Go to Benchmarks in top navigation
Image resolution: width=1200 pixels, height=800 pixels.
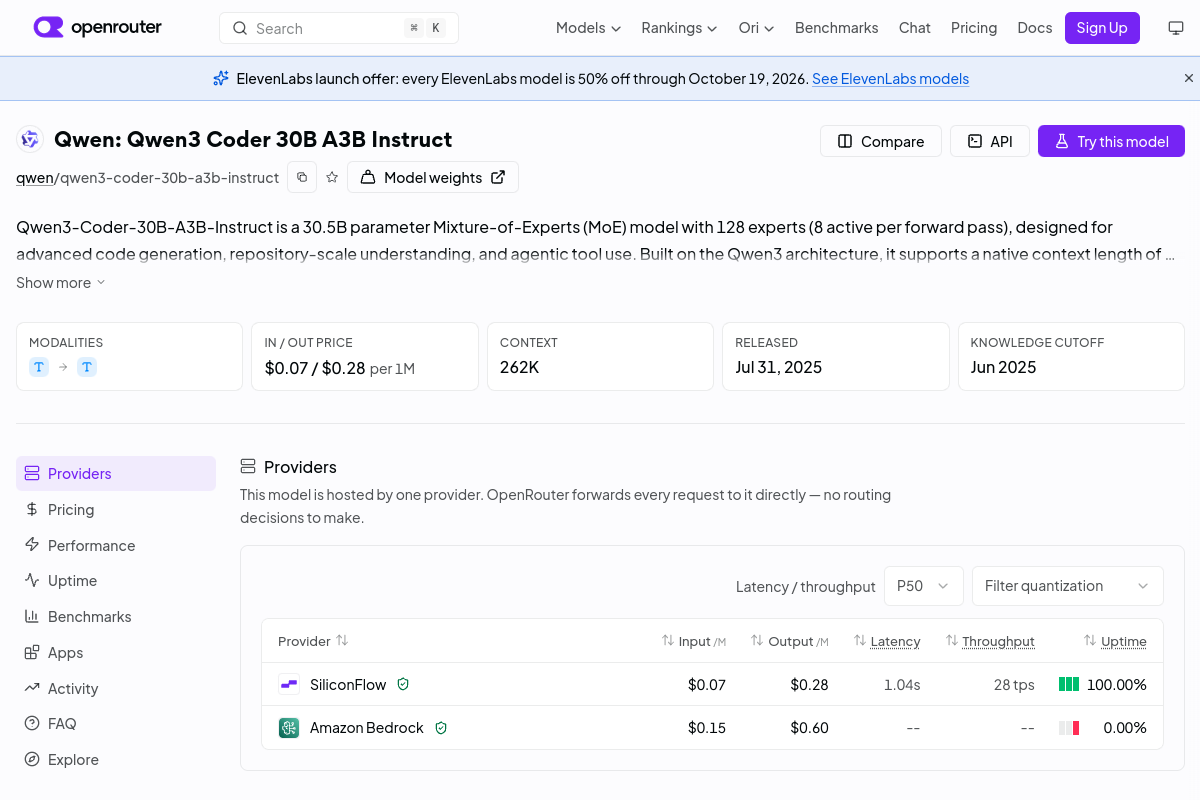tap(836, 28)
